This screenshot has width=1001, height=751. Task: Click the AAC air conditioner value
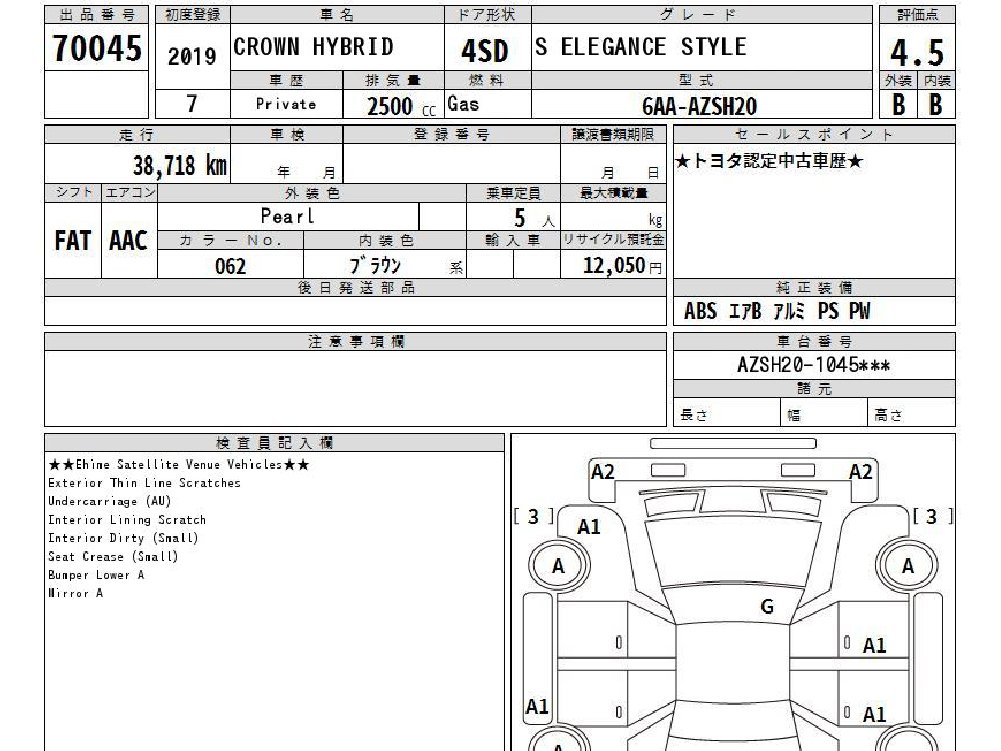coord(128,241)
